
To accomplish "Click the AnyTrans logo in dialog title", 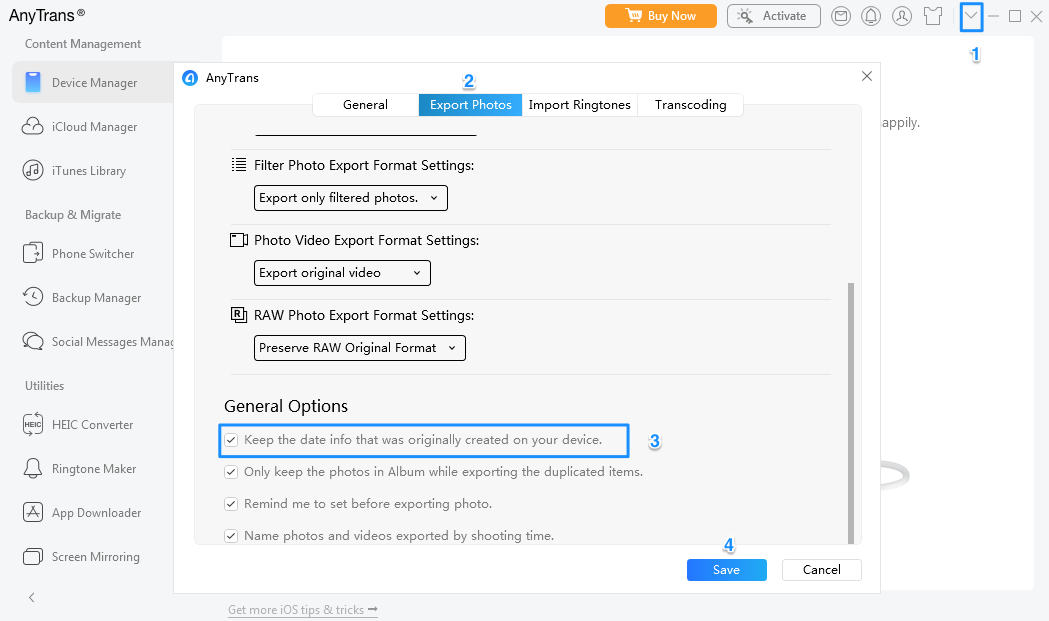I will 190,78.
